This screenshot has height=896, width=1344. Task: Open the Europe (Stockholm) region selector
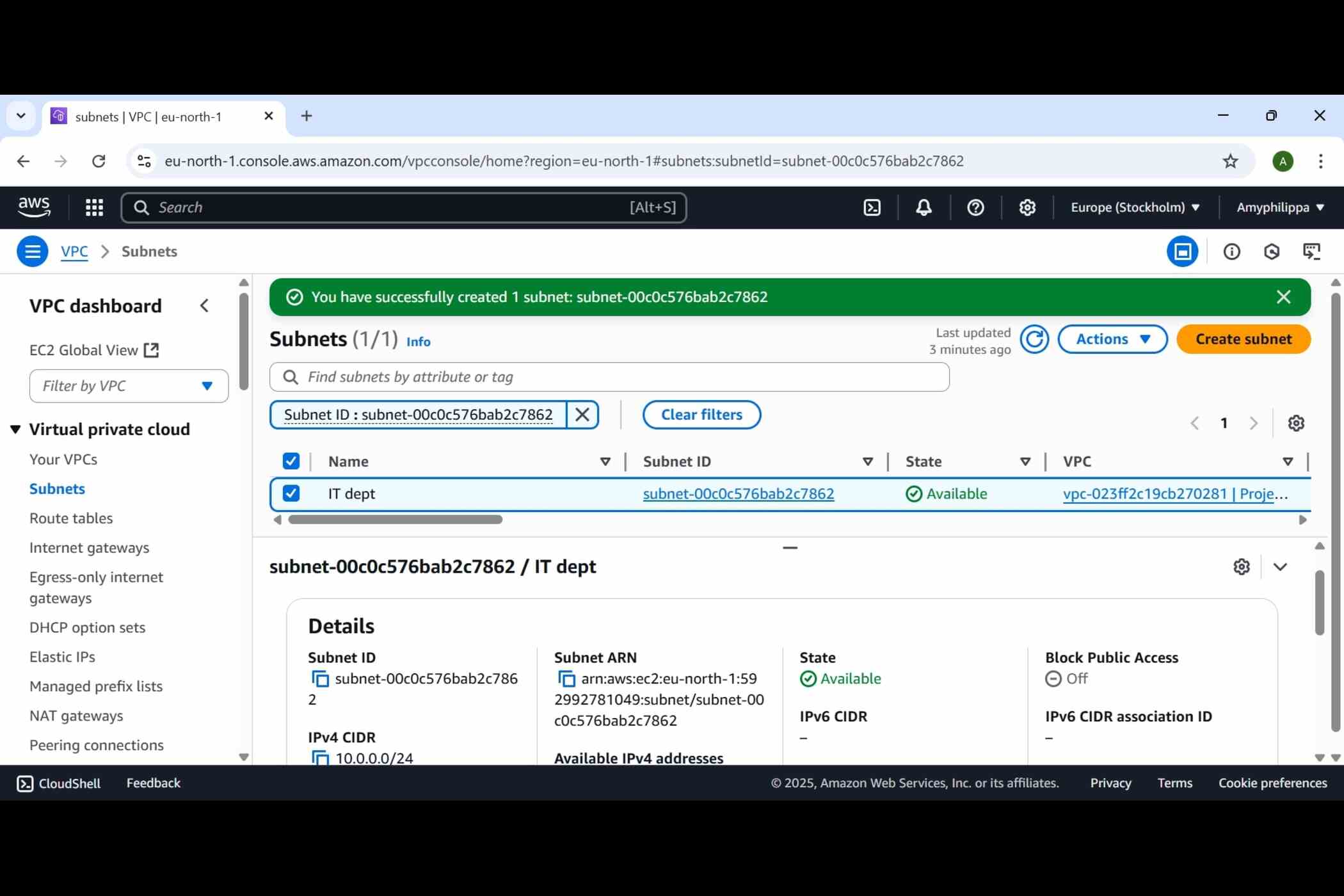point(1135,207)
